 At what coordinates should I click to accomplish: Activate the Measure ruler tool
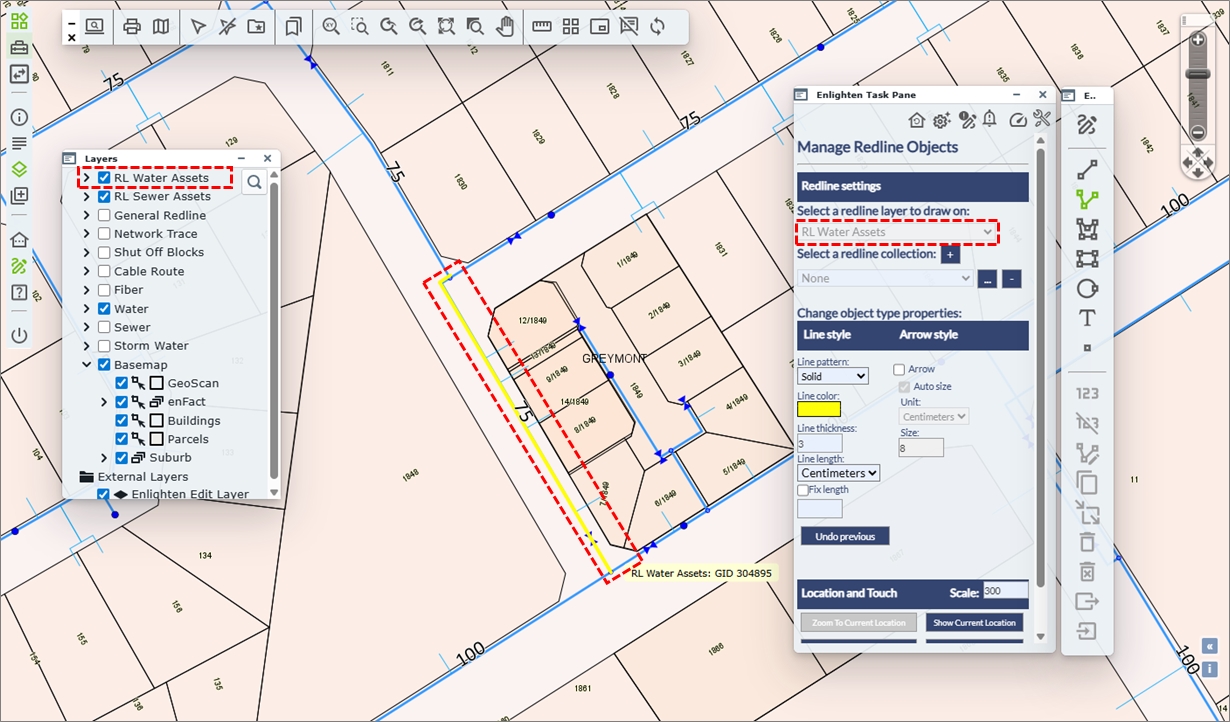point(542,27)
